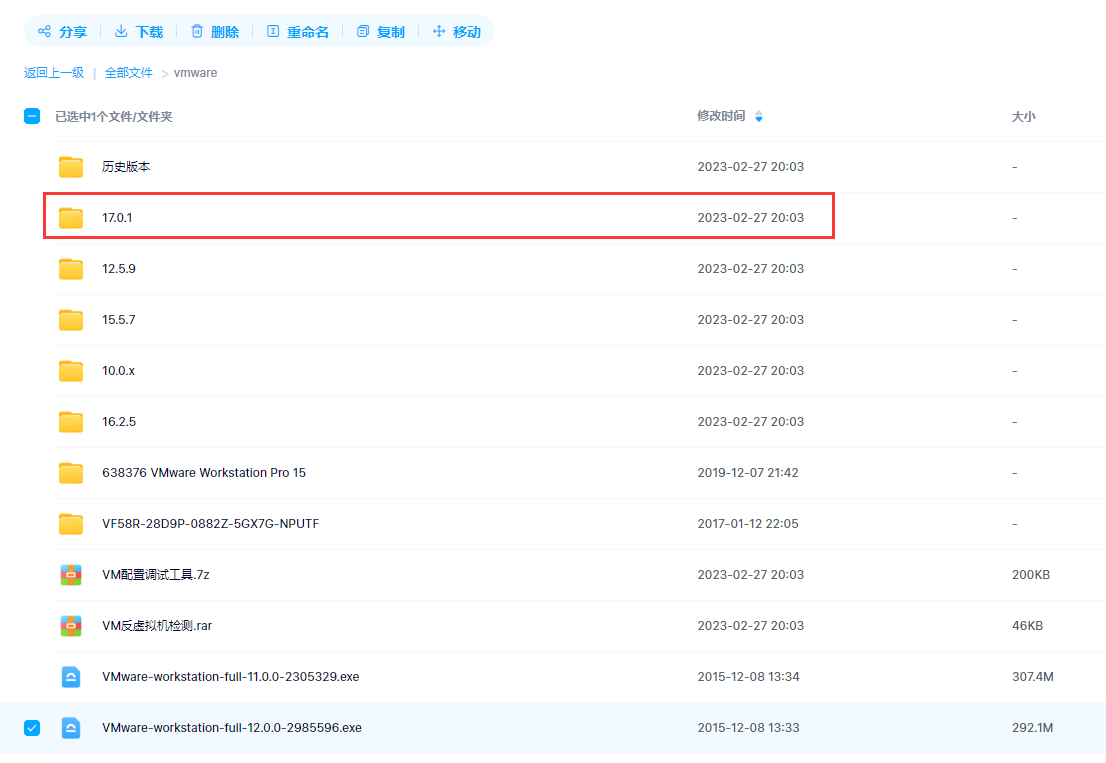Viewport: 1106px width, 763px height.
Task: Open the 12.5.9 folder name
Action: click(118, 269)
